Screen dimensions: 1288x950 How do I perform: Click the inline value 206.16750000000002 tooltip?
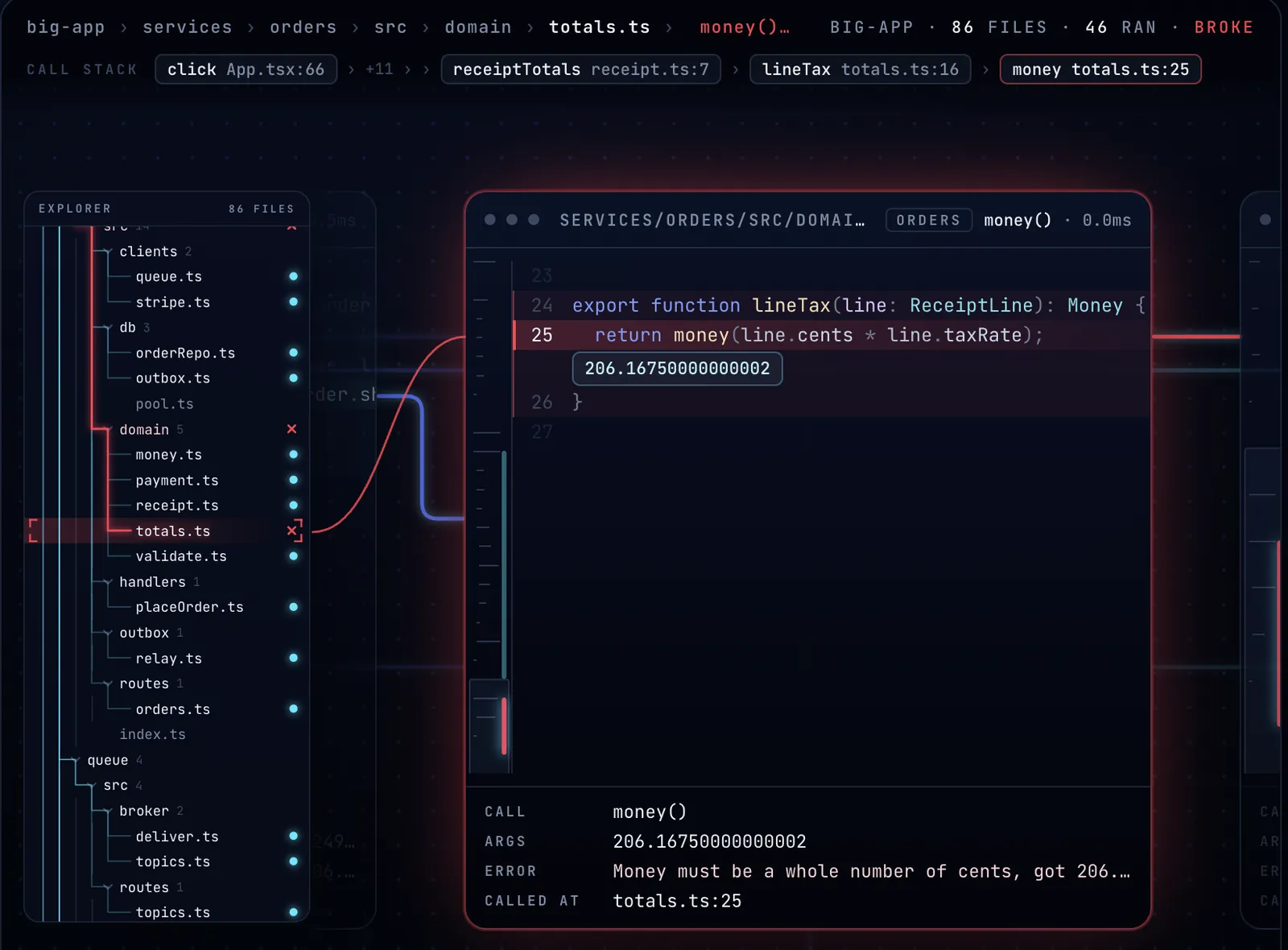coord(677,369)
